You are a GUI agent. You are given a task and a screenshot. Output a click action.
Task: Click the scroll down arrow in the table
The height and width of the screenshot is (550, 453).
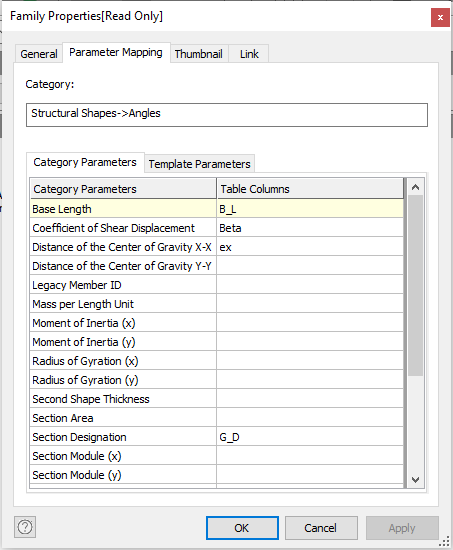(x=415, y=479)
